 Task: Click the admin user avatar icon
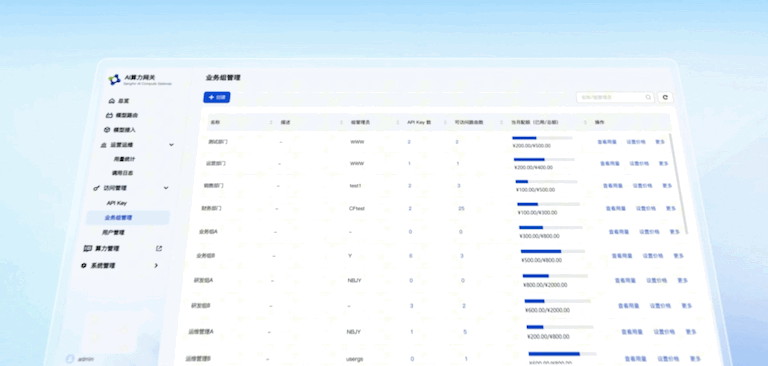point(70,359)
